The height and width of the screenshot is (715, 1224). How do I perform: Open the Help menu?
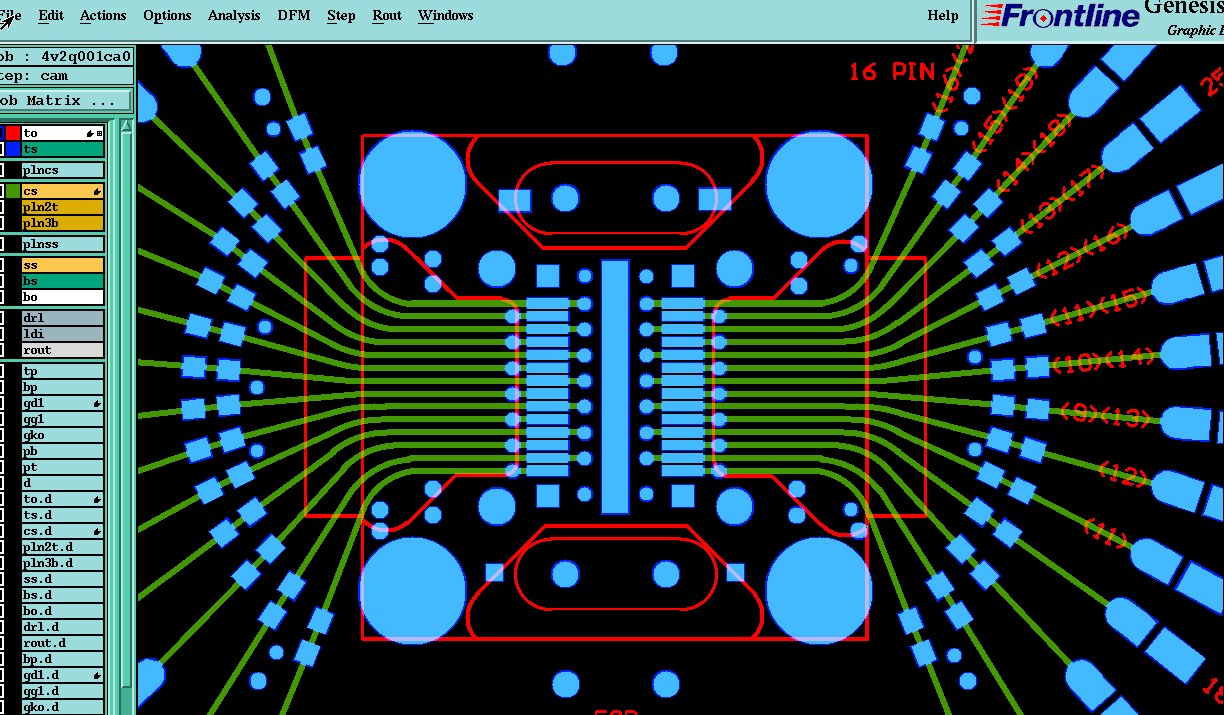pyautogui.click(x=943, y=15)
